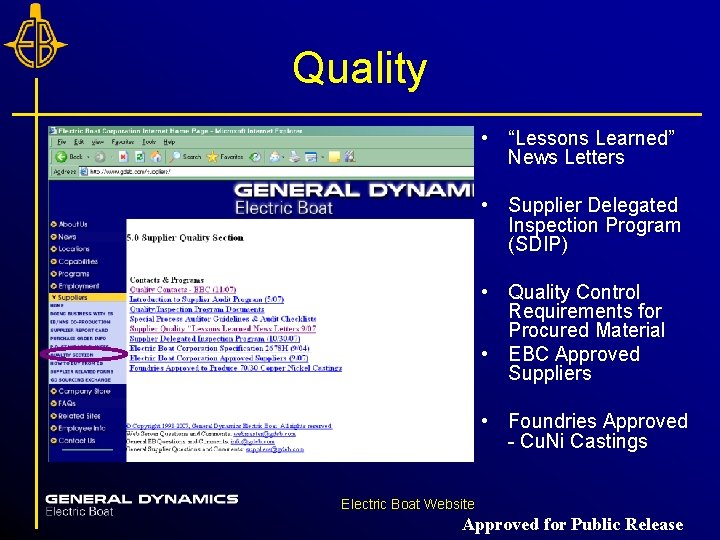This screenshot has height=540, width=720.
Task: Click the page icon beside the URL
Action: 84,172
